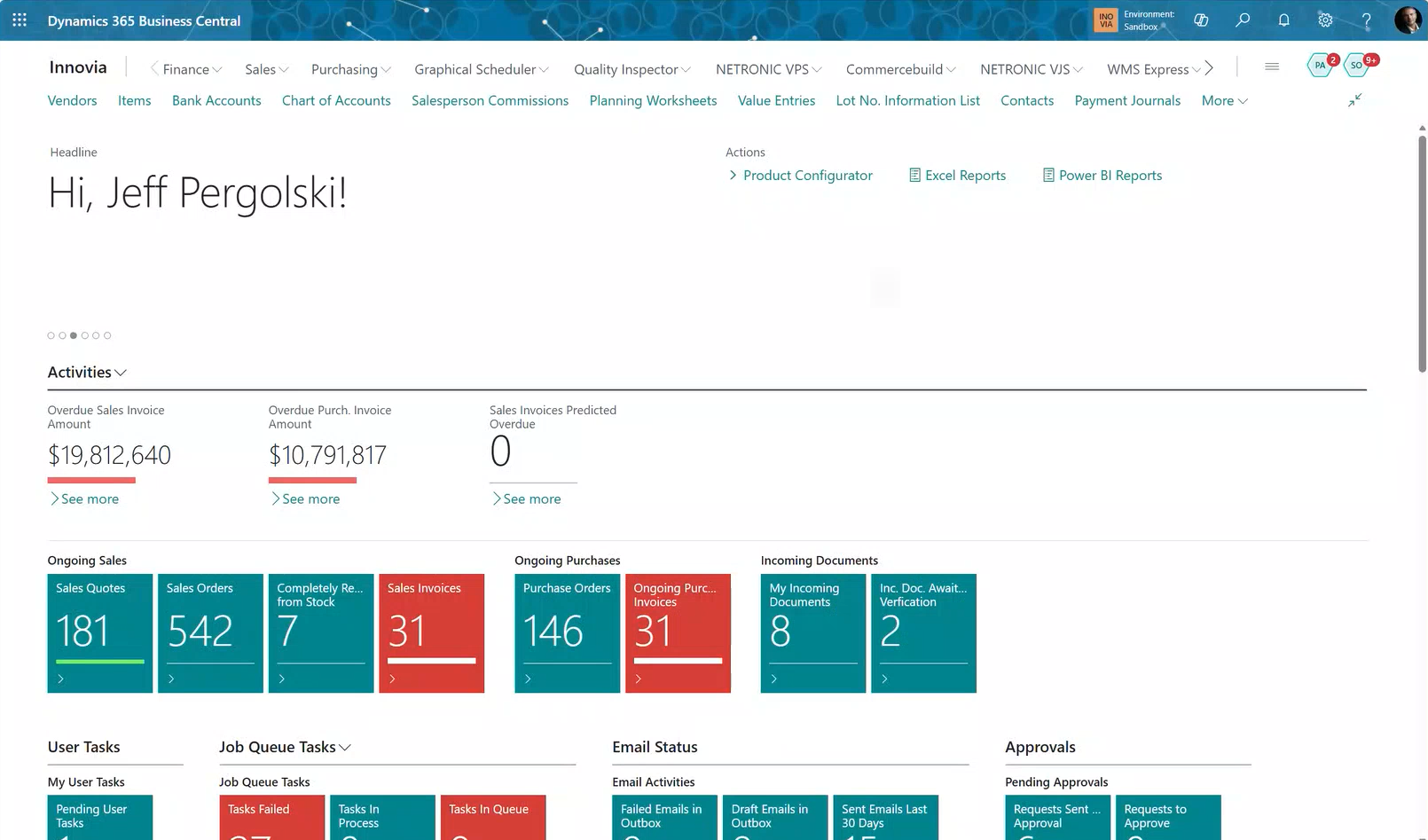Viewport: 1428px width, 840px height.
Task: Open the notifications bell
Action: pyautogui.click(x=1283, y=20)
